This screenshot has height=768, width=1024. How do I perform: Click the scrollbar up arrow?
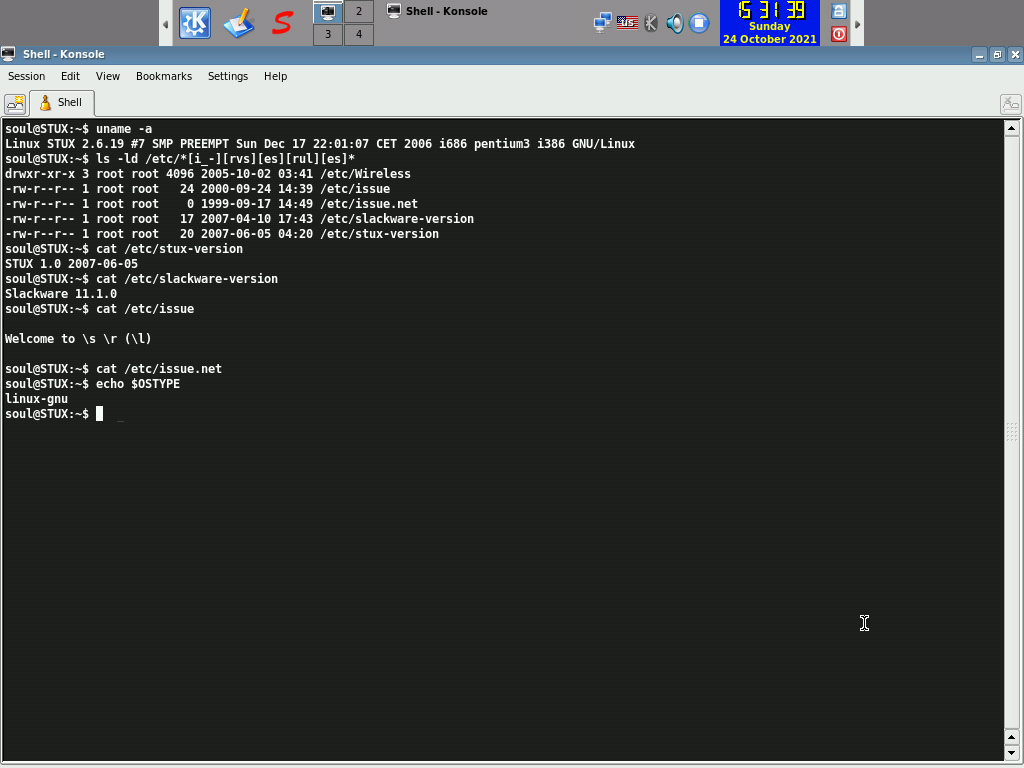[1012, 128]
